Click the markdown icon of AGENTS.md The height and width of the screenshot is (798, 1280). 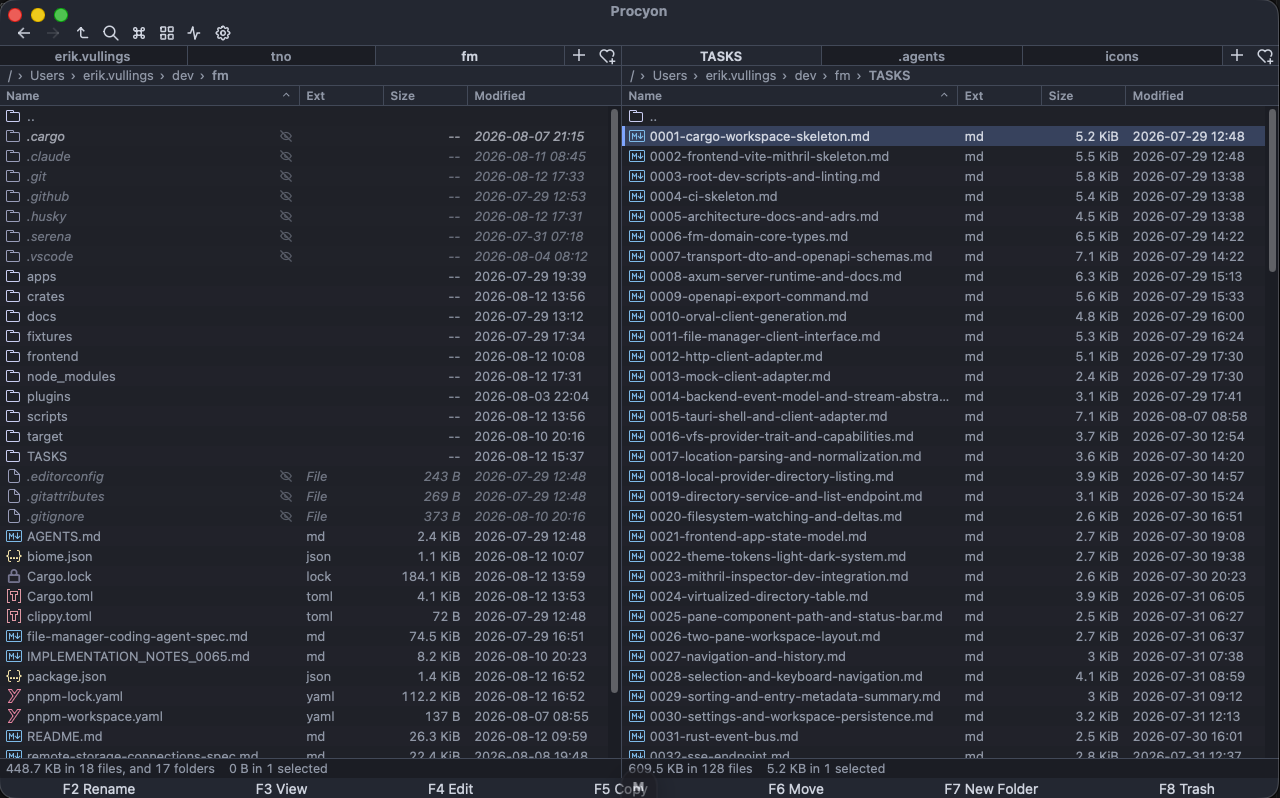[14, 536]
